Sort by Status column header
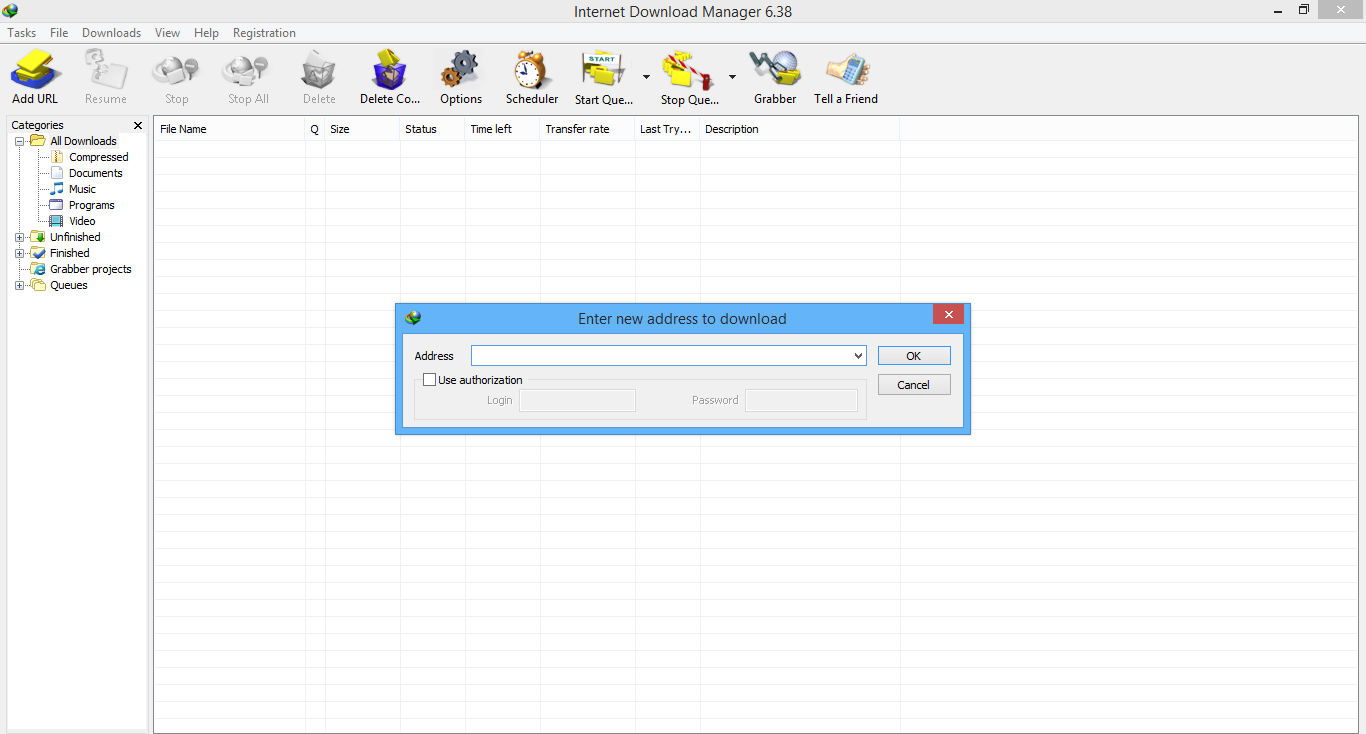 coord(433,129)
